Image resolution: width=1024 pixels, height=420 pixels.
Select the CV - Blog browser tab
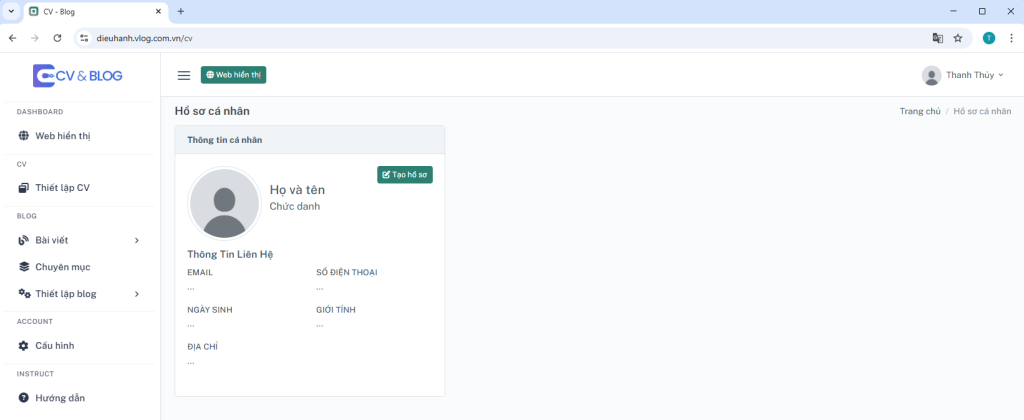pyautogui.click(x=95, y=12)
